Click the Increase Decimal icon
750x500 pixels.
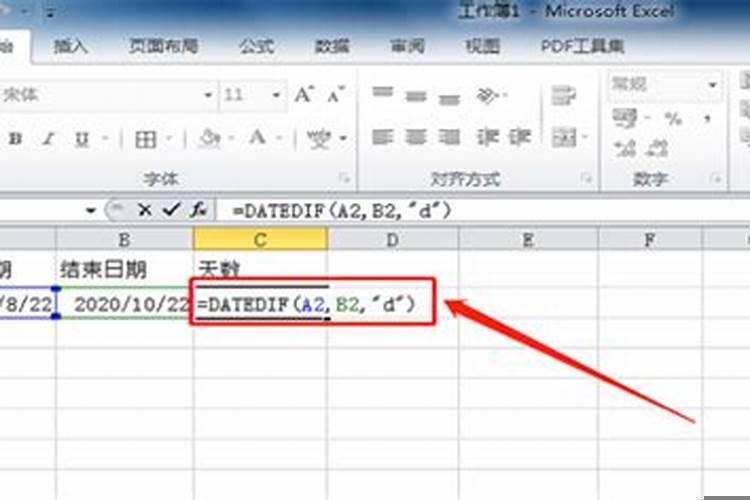click(x=625, y=149)
